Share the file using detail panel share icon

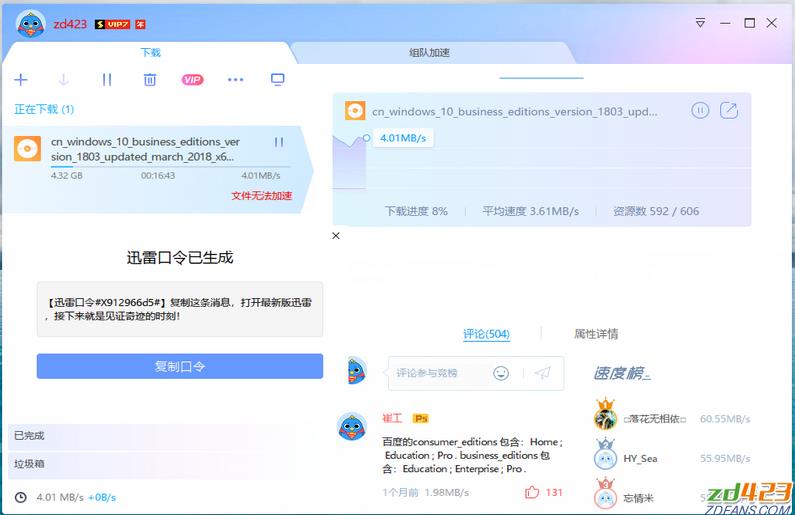[x=729, y=111]
